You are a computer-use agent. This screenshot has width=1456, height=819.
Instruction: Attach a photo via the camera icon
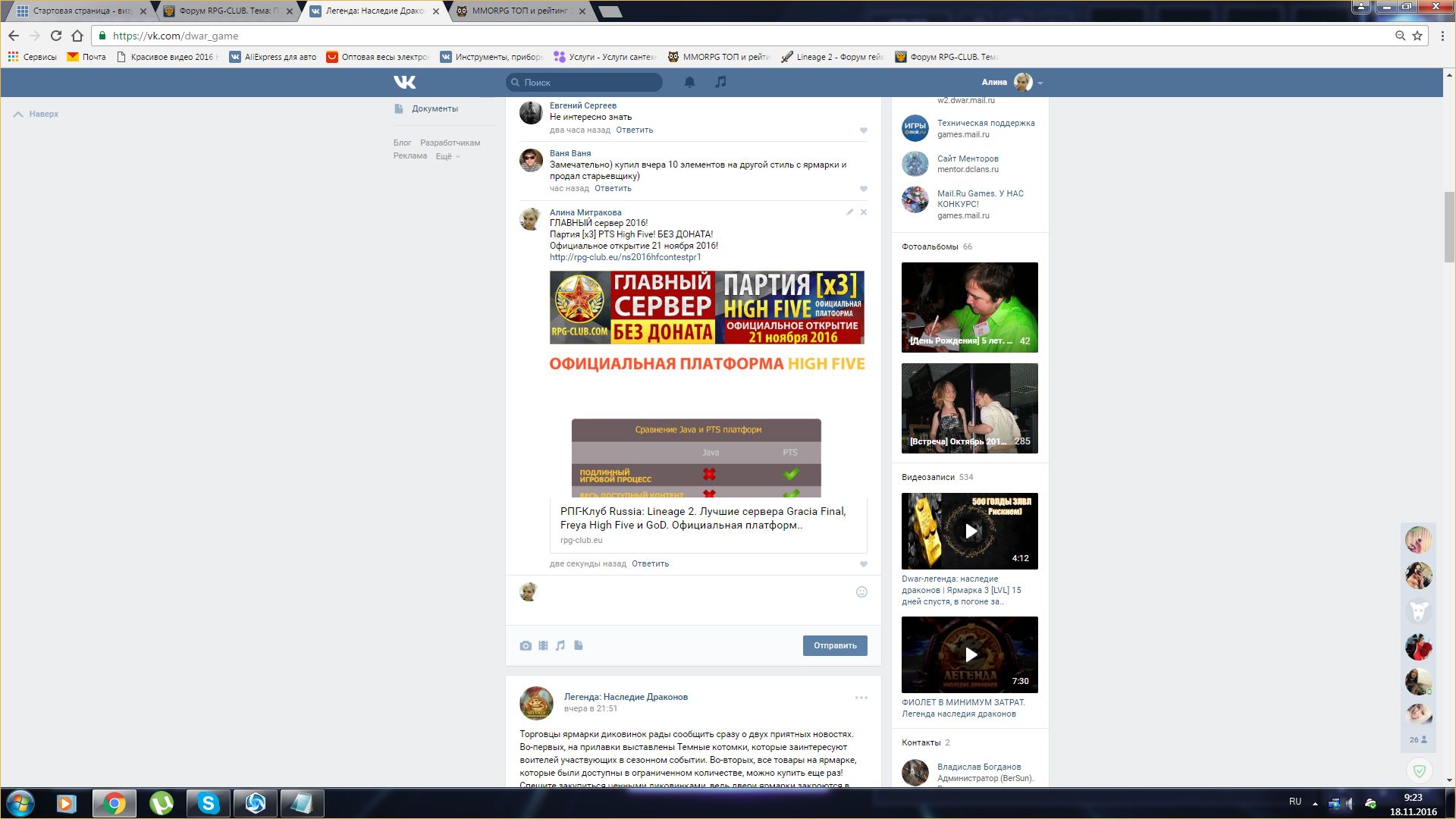coord(526,645)
